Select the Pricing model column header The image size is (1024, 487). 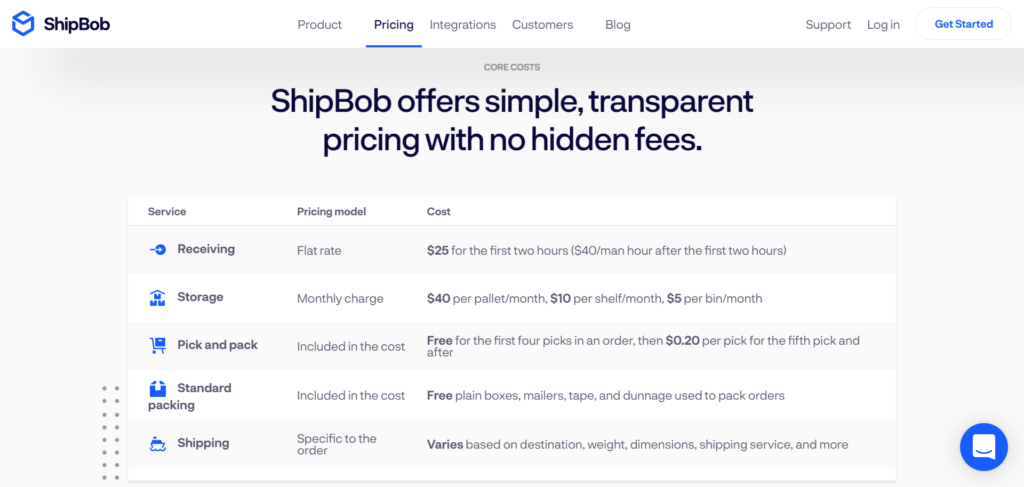click(331, 212)
